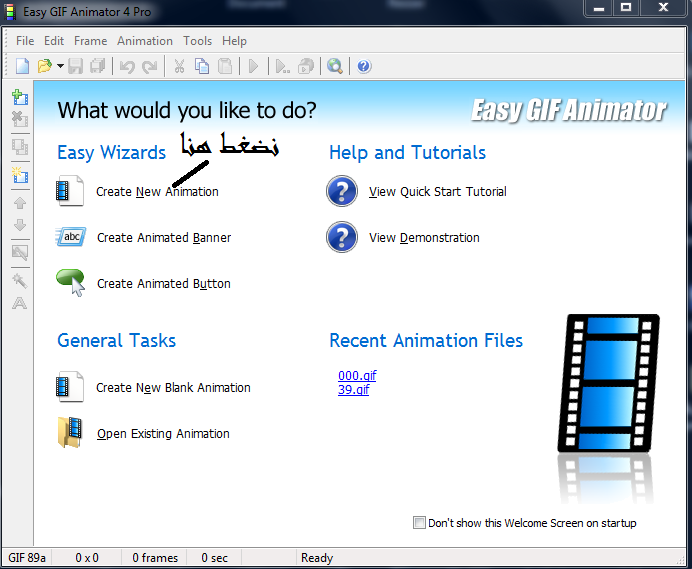Click the frame properties toolbar icon
The height and width of the screenshot is (569, 692).
pyautogui.click(x=306, y=66)
